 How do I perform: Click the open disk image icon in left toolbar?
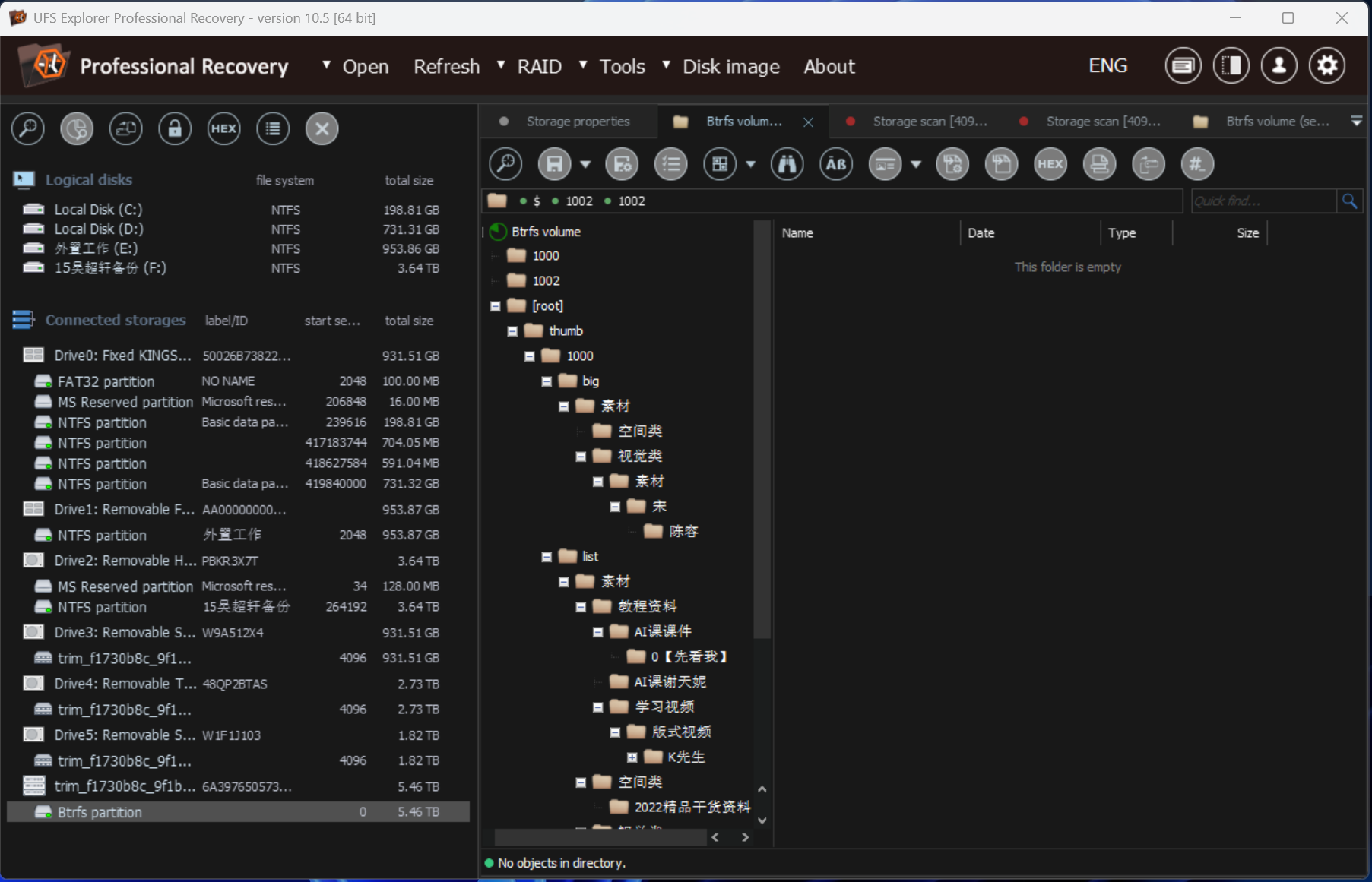coord(125,128)
